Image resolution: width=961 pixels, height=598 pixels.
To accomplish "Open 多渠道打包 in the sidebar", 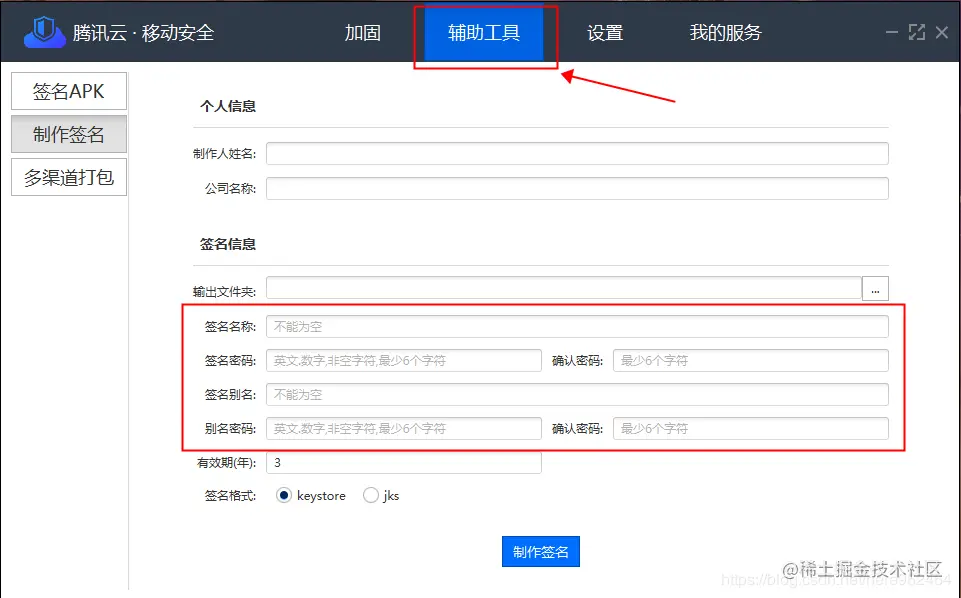I will point(69,177).
